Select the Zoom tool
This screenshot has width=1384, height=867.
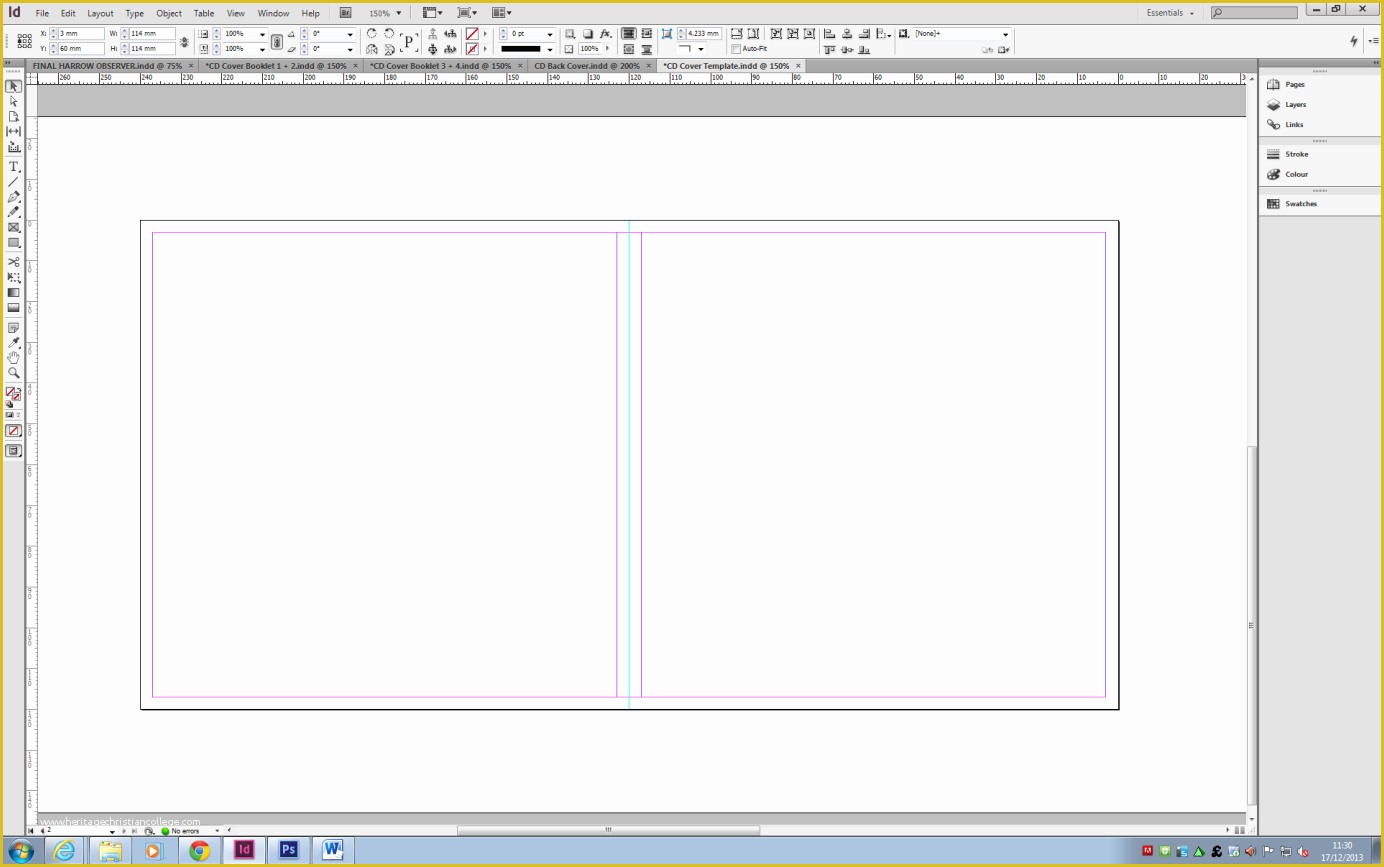[x=13, y=373]
